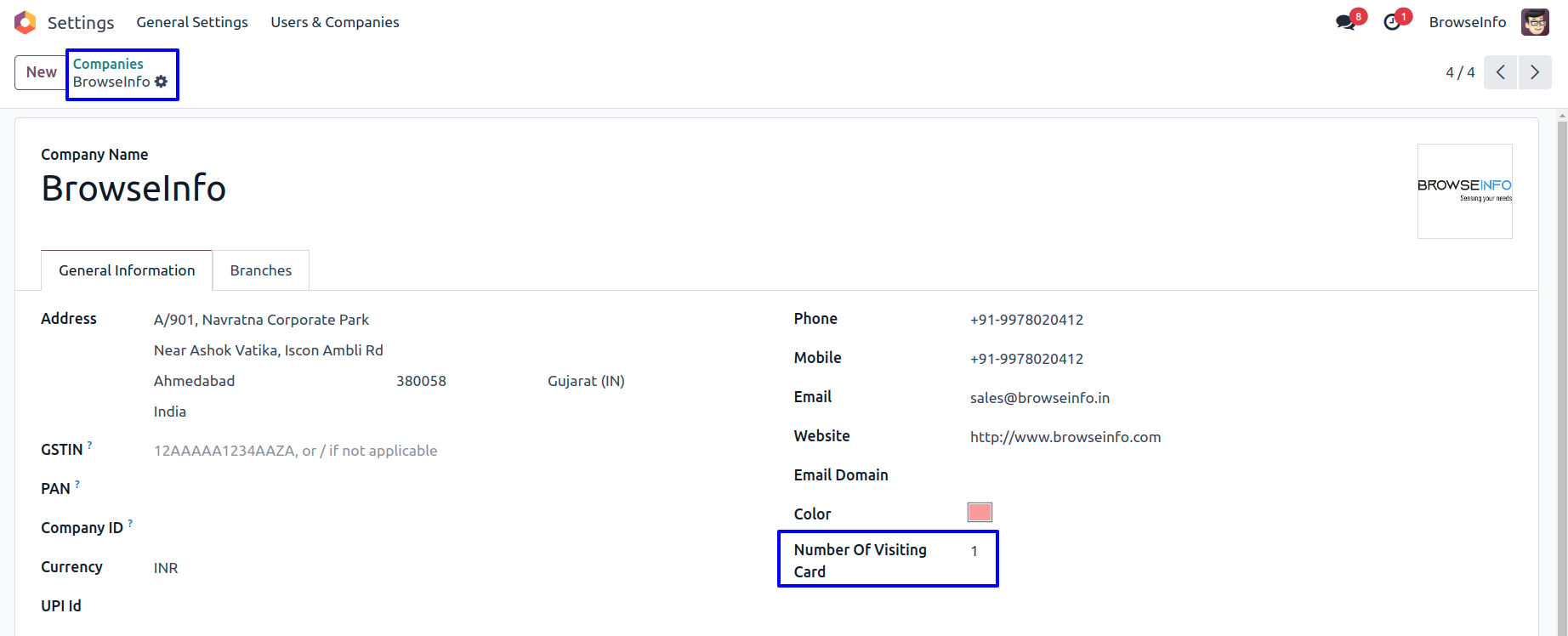Click the Company ID help question mark
Viewport: 1568px width, 636px height.
(x=130, y=523)
